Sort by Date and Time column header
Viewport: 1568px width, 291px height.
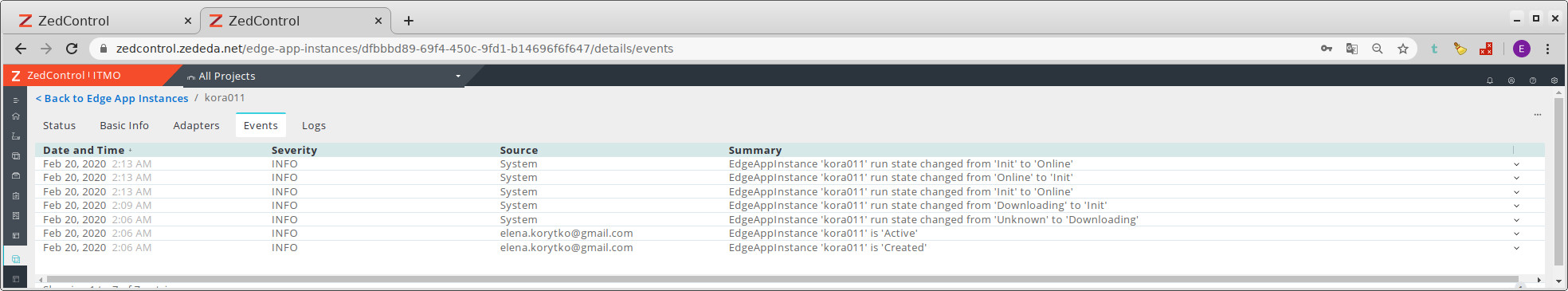pyautogui.click(x=84, y=150)
